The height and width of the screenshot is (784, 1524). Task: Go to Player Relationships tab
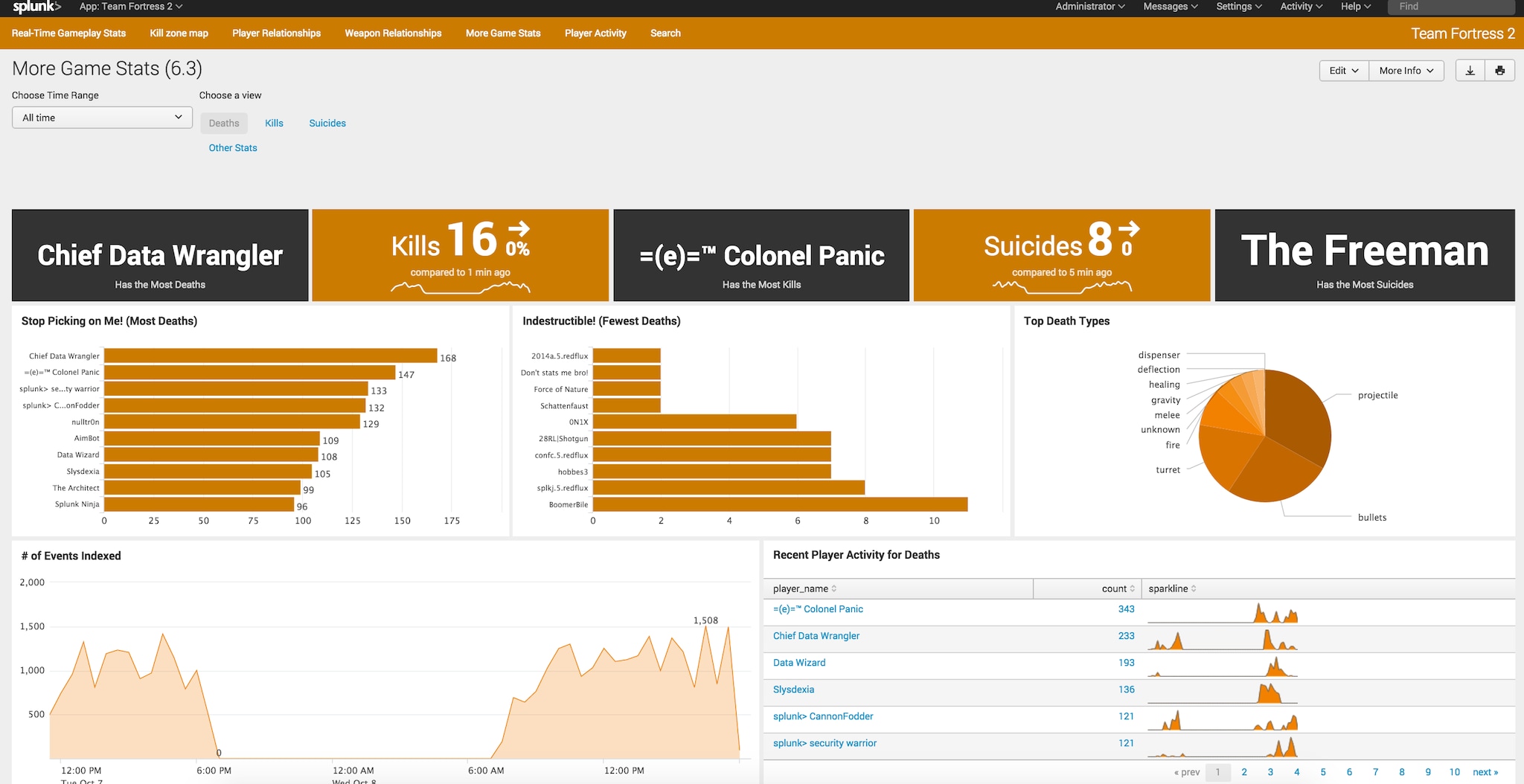276,33
